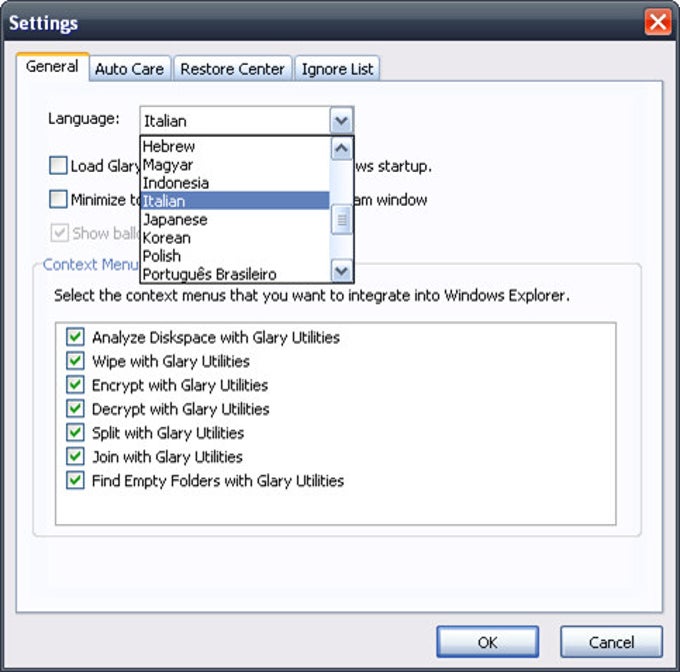
Task: Toggle Minimize to tray checkbox
Action: tap(58, 199)
